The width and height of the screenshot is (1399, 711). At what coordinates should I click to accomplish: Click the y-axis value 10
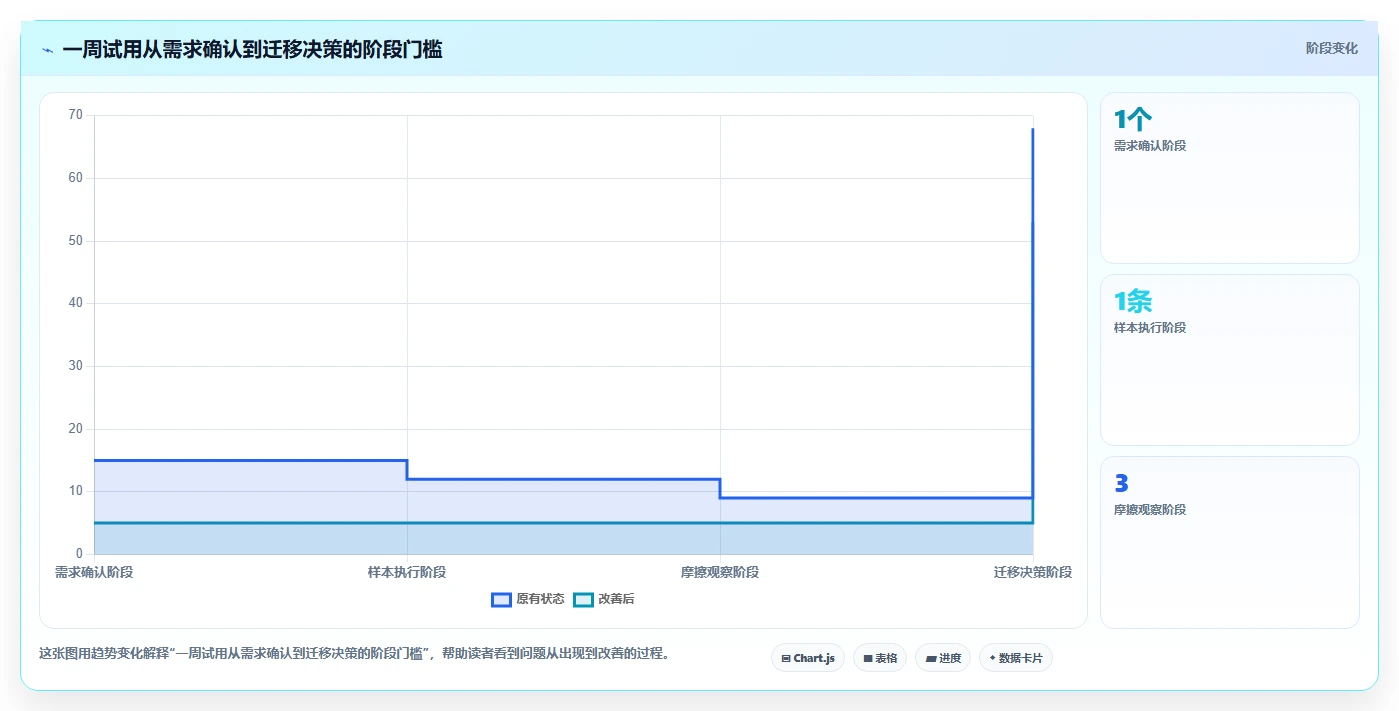click(x=76, y=491)
